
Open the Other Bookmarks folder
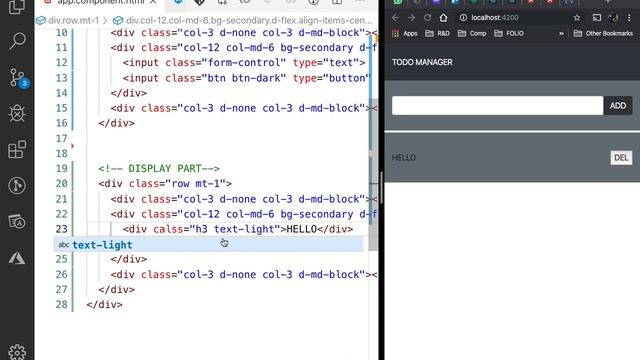click(603, 33)
